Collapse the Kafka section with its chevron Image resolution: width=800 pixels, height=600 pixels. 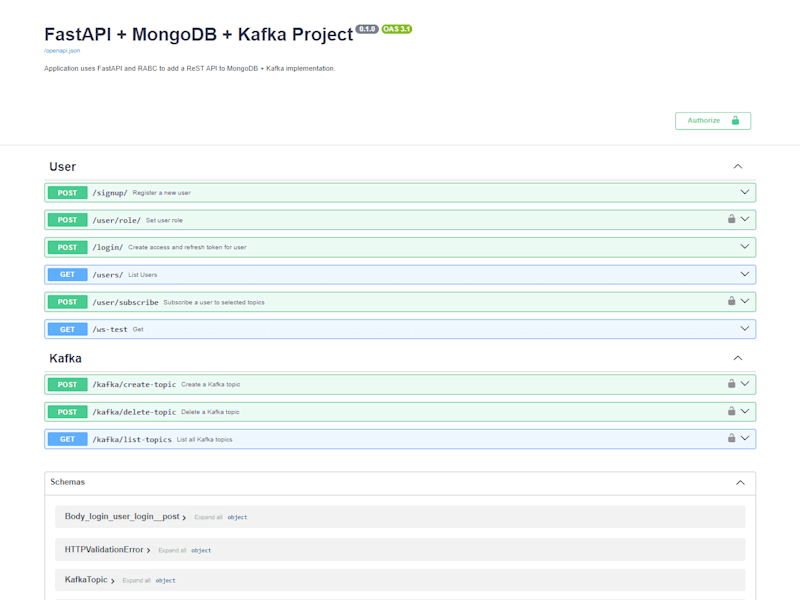pyautogui.click(x=738, y=358)
